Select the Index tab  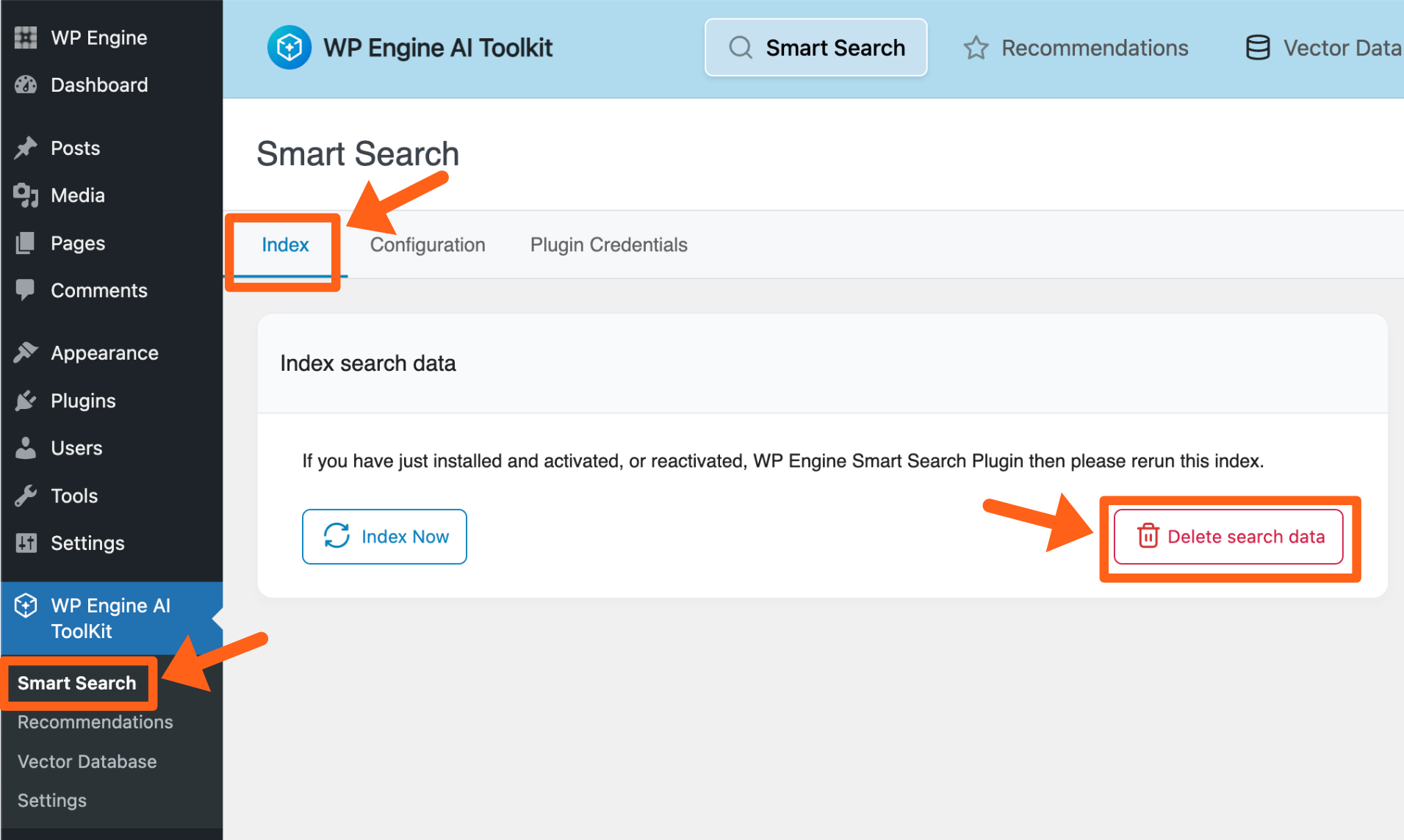285,245
